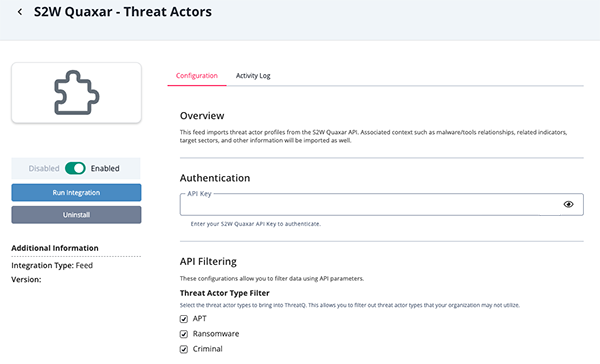Viewport: 600px width, 364px height.
Task: Click the 'Authentication' heading
Action: [x=215, y=178]
